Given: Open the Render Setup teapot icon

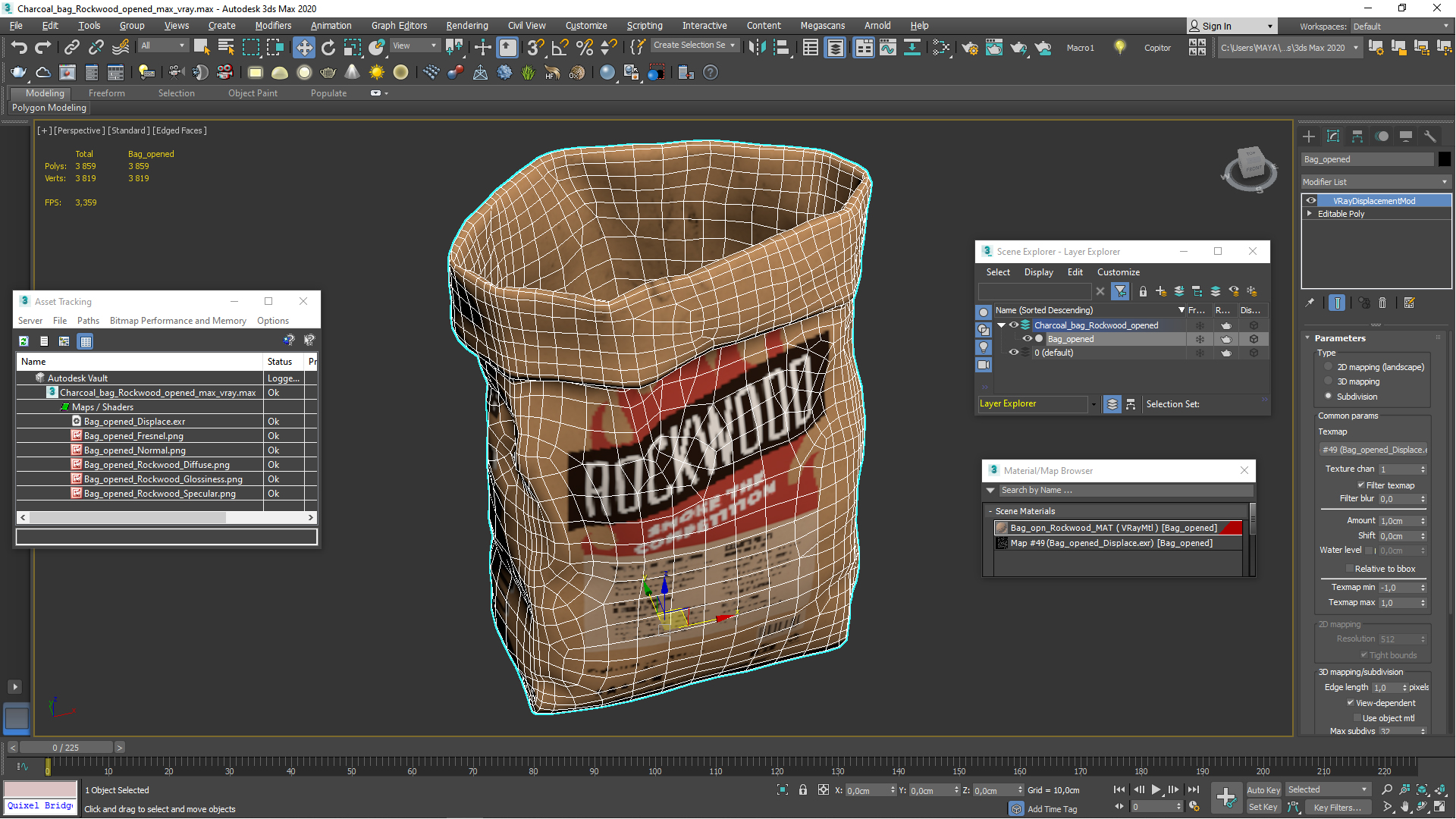Looking at the screenshot, I should 969,47.
